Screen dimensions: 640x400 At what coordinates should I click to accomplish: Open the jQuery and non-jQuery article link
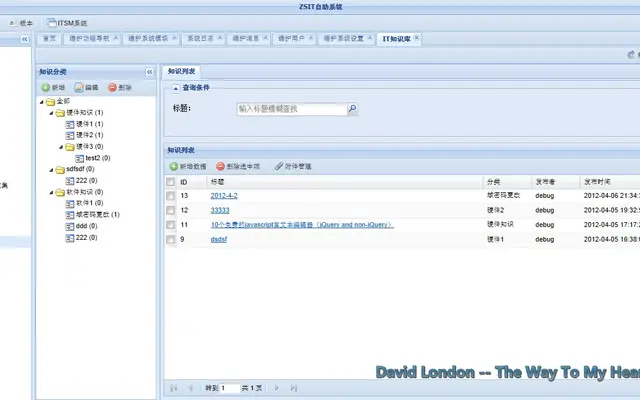[302, 225]
